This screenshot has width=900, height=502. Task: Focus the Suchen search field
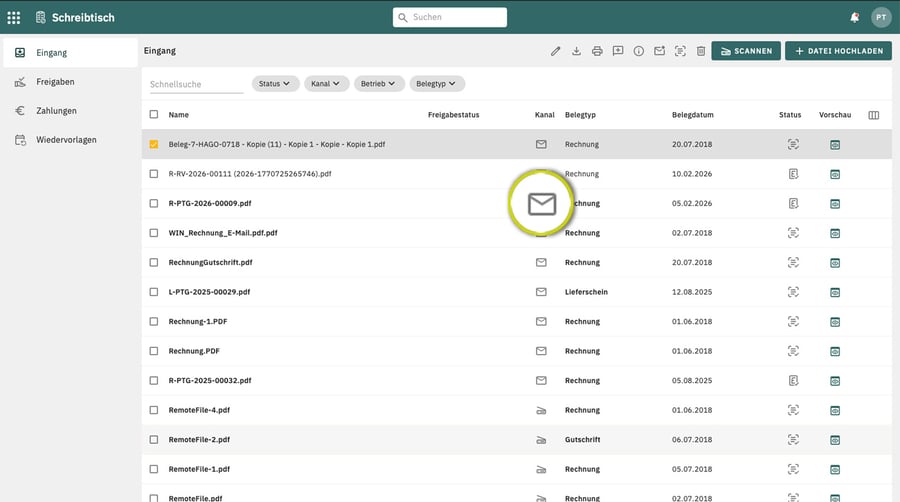[x=449, y=17]
